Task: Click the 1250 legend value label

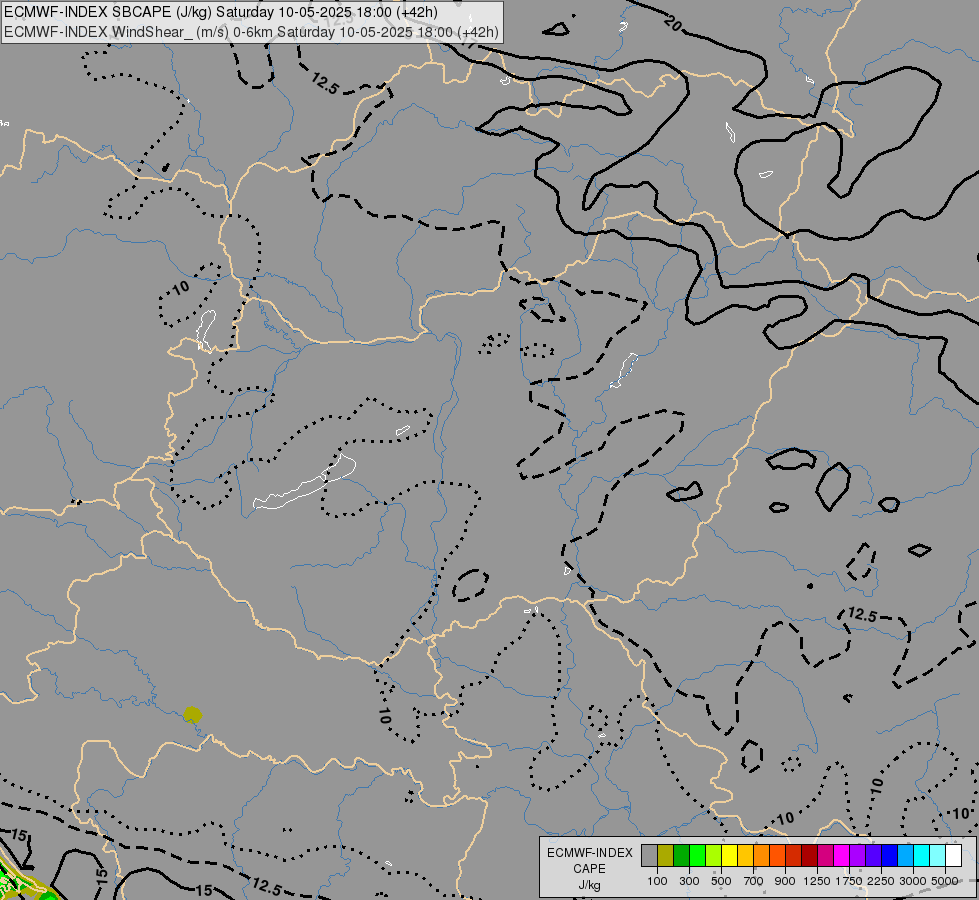Action: [x=817, y=881]
